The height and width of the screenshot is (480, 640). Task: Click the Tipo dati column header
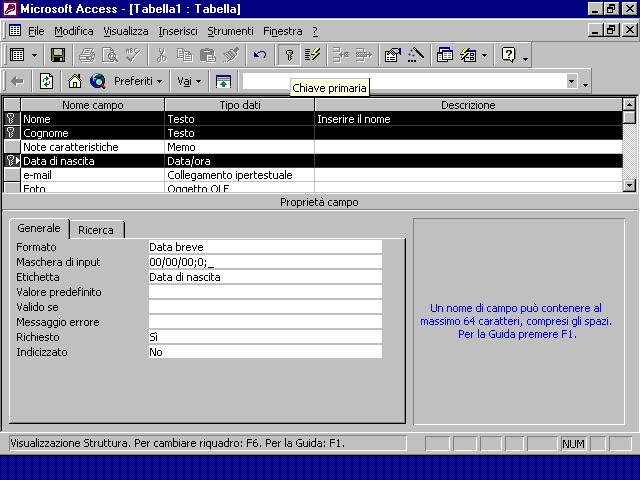click(x=239, y=105)
